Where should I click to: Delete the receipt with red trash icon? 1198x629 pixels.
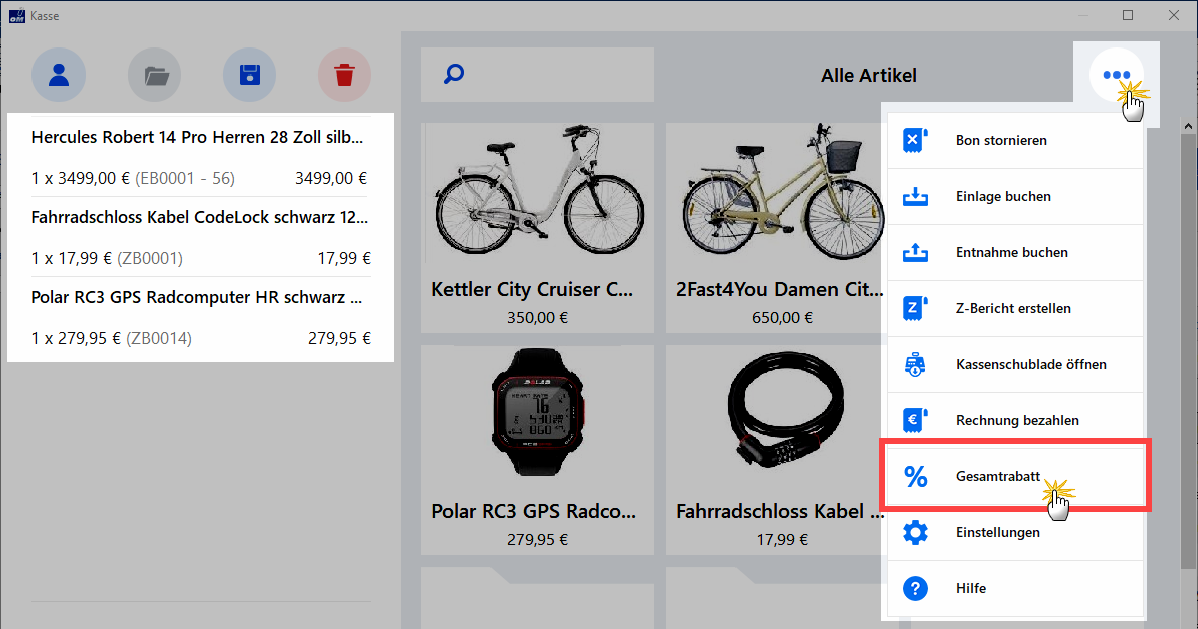(345, 75)
